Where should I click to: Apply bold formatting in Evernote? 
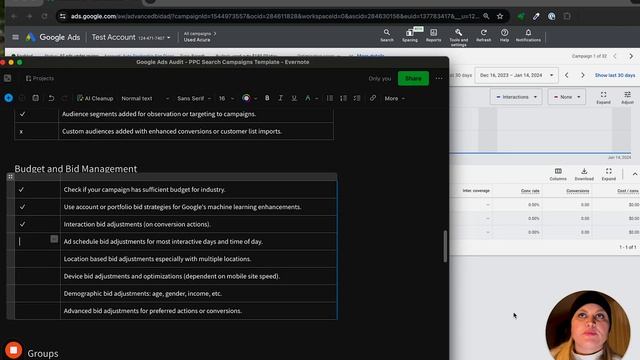(267, 98)
